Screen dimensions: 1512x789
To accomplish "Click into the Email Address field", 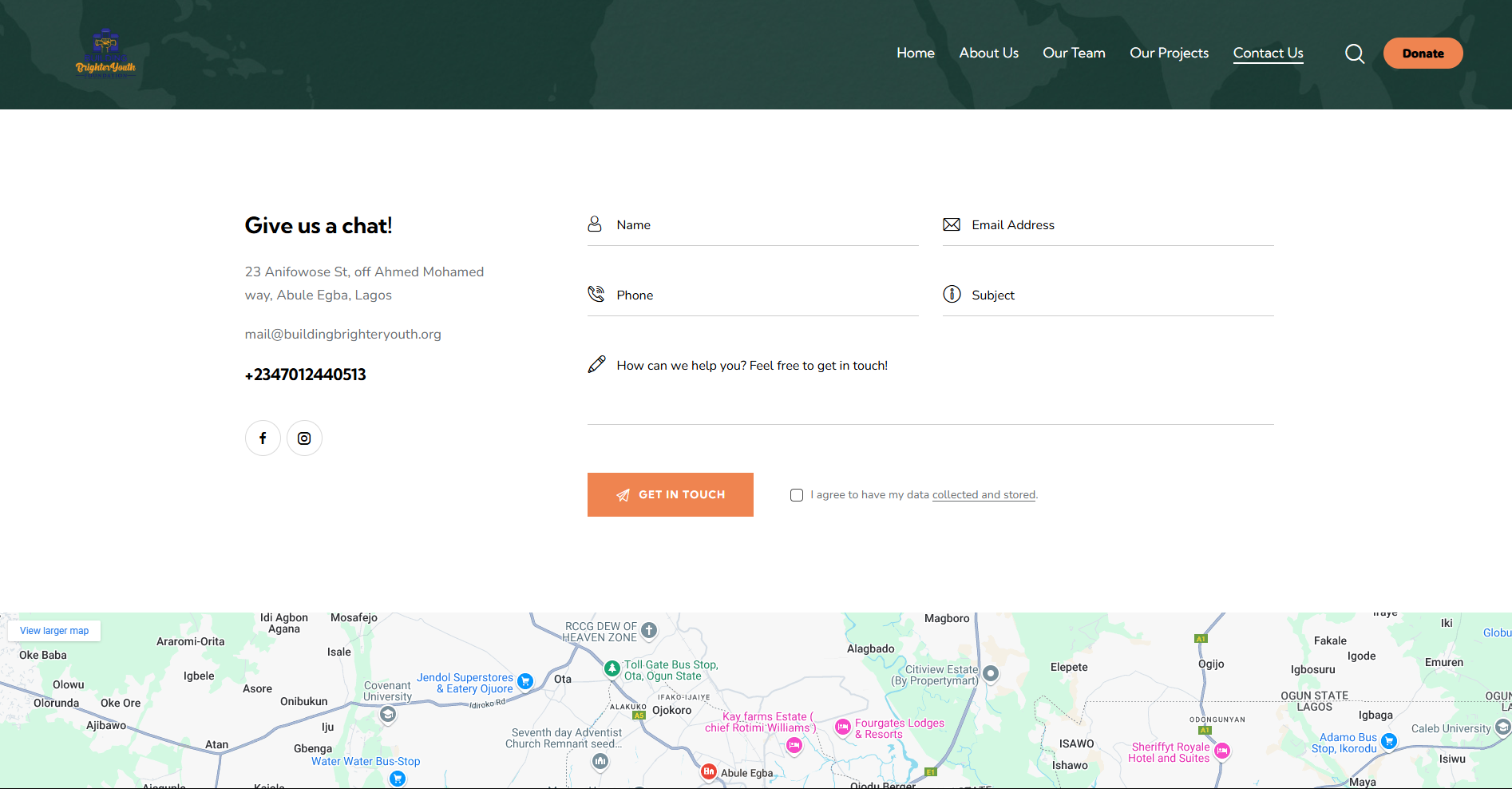I will click(1119, 225).
